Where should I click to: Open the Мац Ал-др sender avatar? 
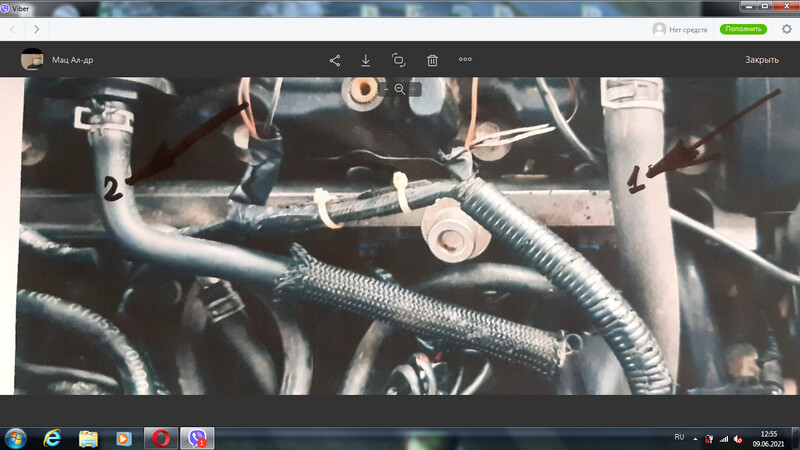pos(33,60)
